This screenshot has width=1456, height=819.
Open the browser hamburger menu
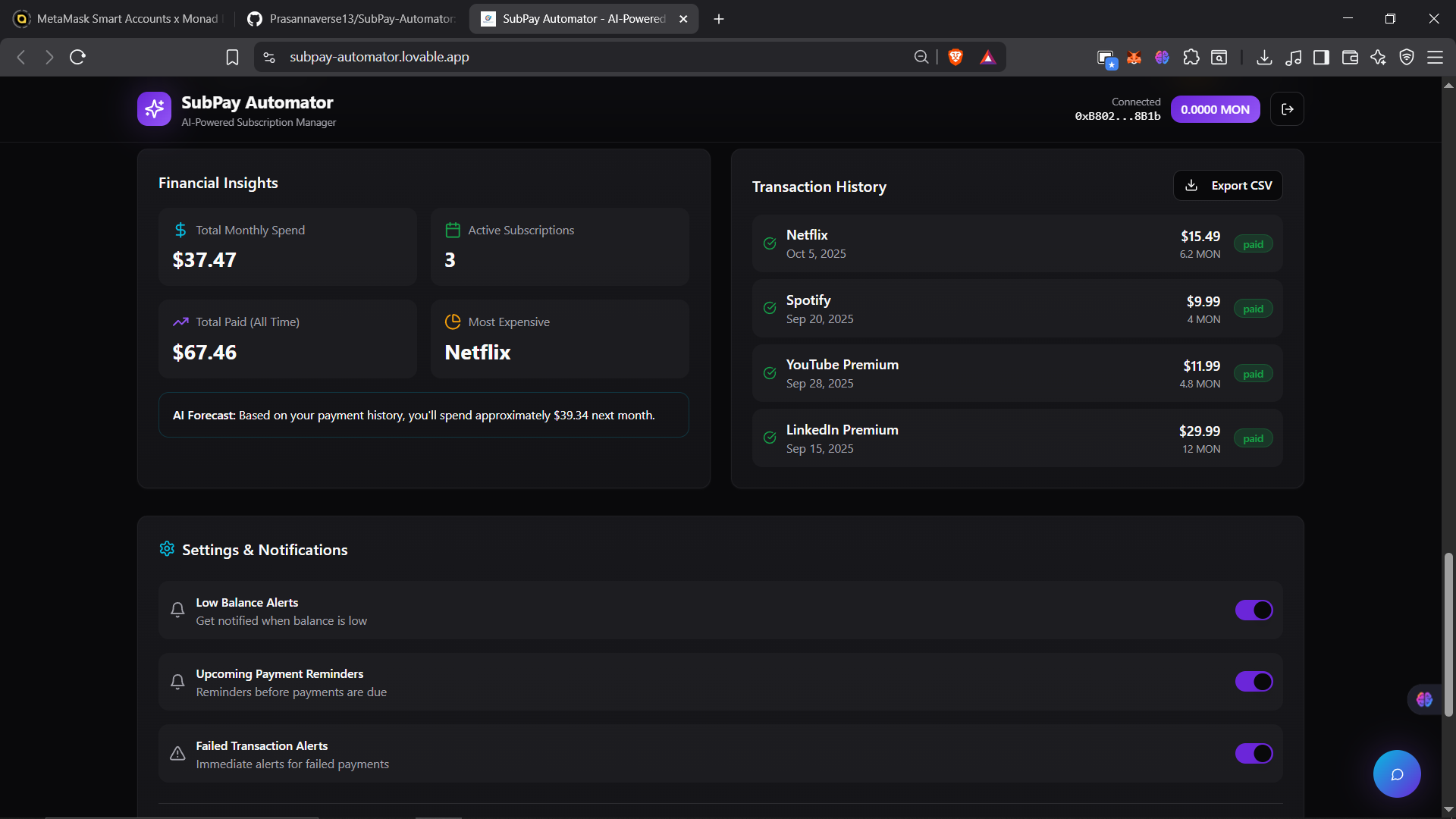pyautogui.click(x=1435, y=57)
